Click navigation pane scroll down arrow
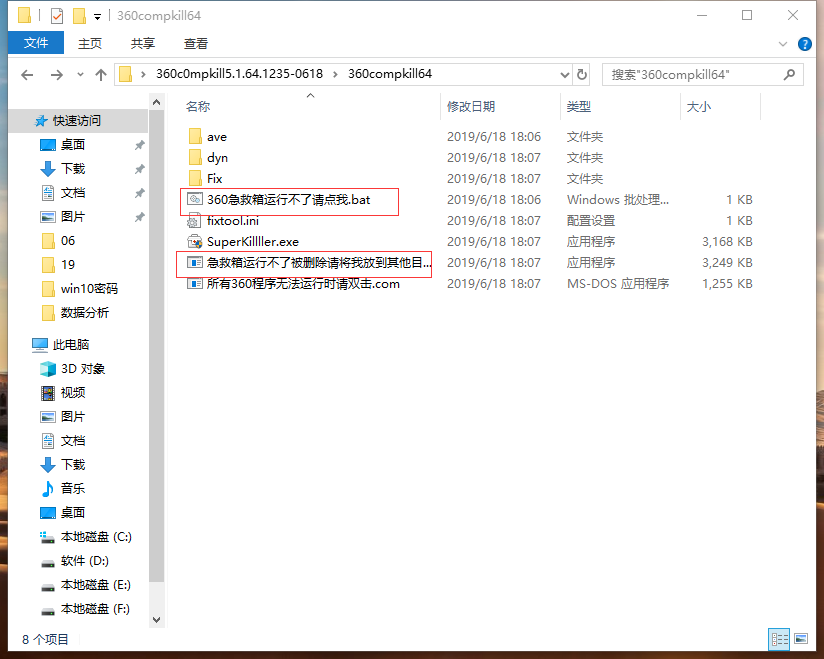824x659 pixels. click(x=156, y=620)
